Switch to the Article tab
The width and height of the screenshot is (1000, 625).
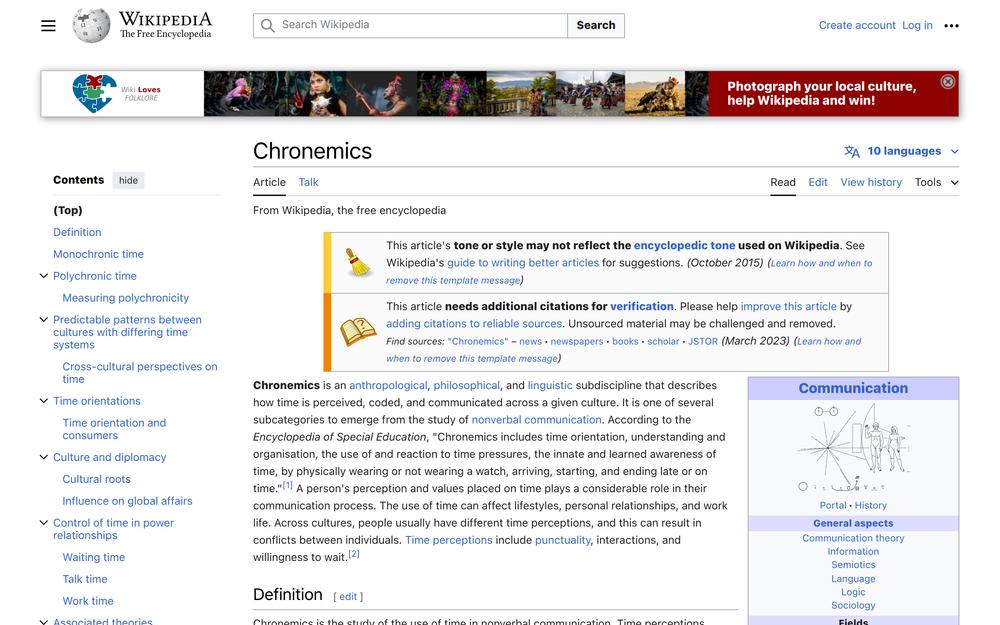tap(269, 182)
